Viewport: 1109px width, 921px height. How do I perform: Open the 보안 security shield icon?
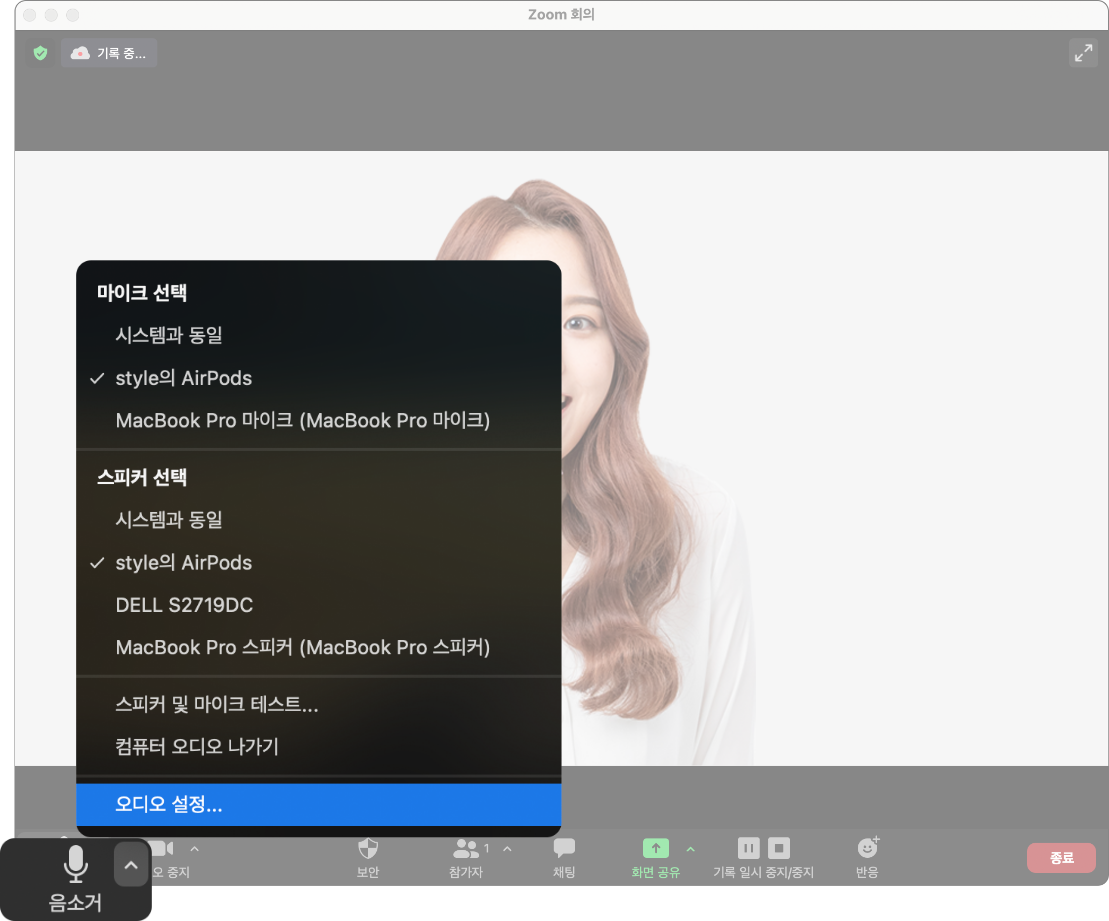368,849
